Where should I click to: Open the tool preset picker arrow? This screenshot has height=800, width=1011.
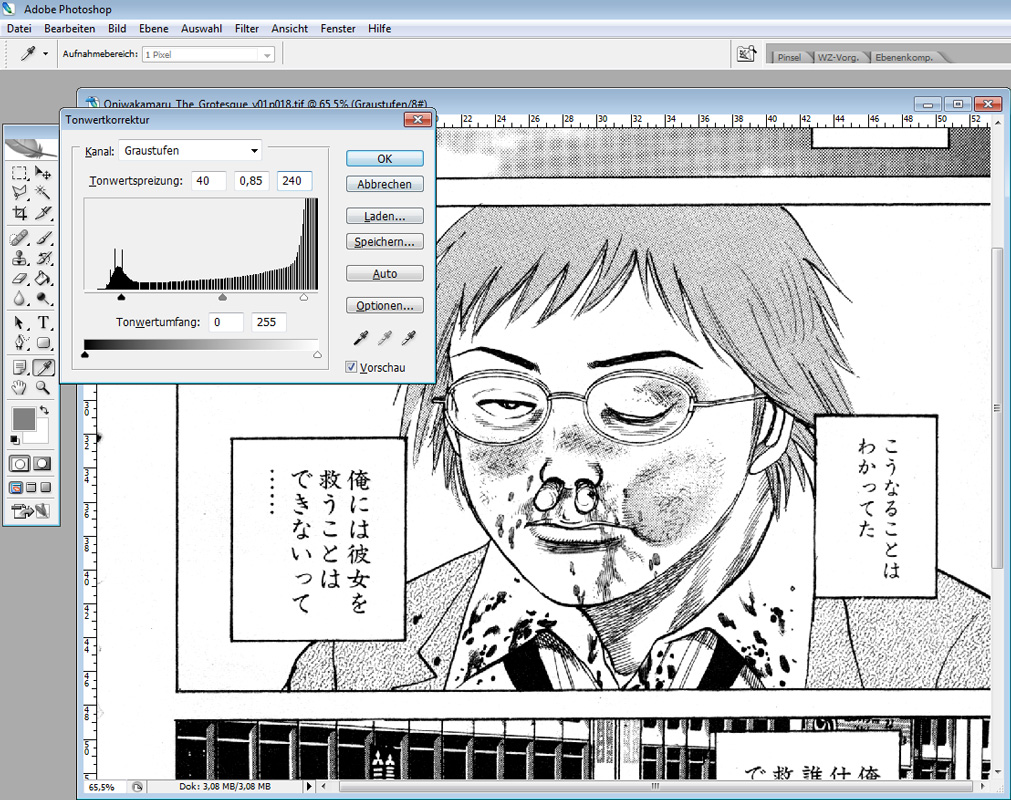tap(45, 54)
